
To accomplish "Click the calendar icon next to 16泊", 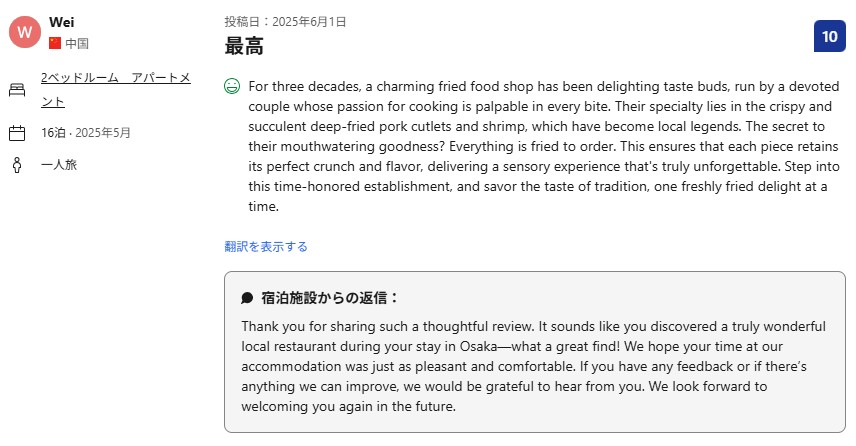I will [x=17, y=133].
